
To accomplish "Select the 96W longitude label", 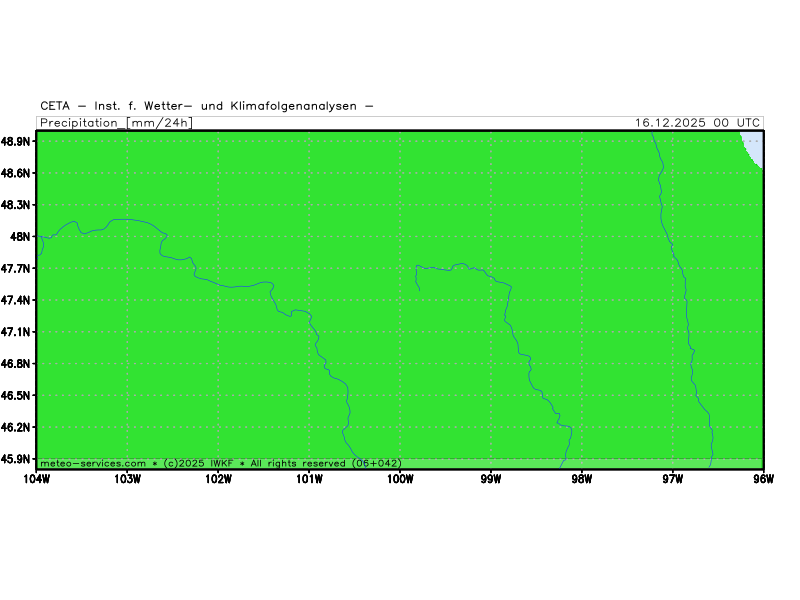I will [x=764, y=478].
